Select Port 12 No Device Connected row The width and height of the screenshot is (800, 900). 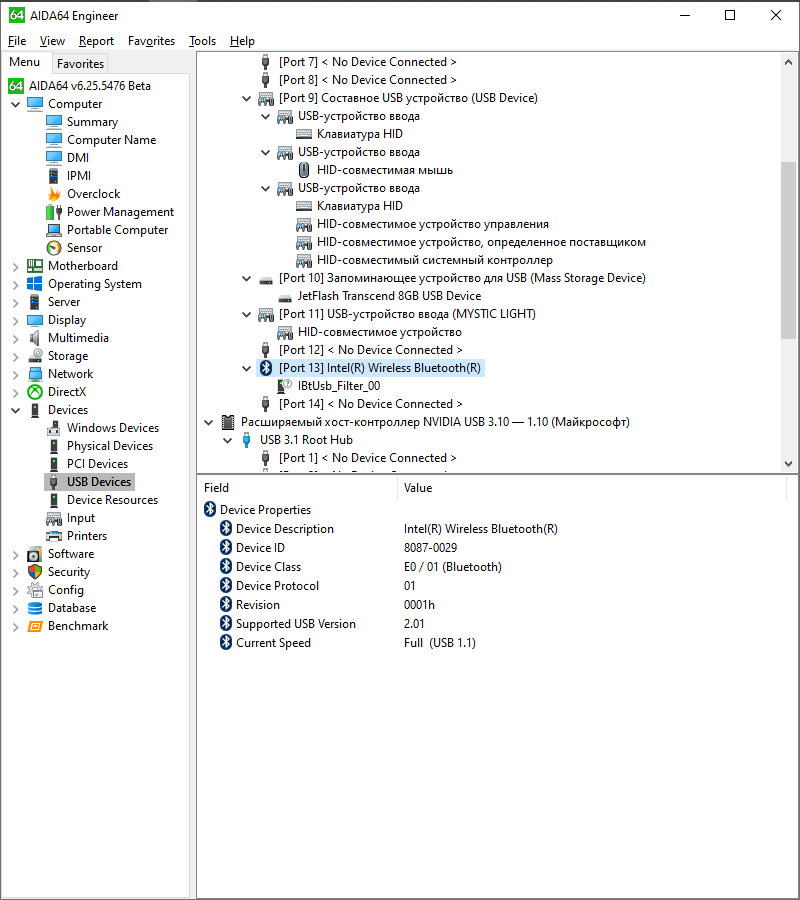tap(370, 350)
